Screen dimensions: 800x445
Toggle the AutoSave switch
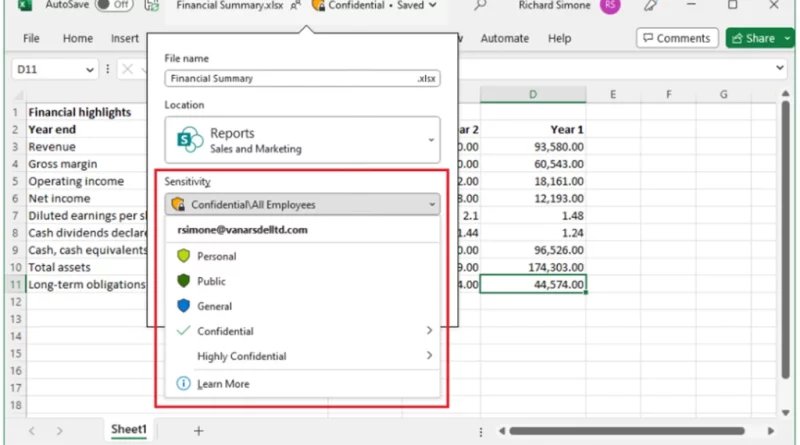click(x=114, y=5)
